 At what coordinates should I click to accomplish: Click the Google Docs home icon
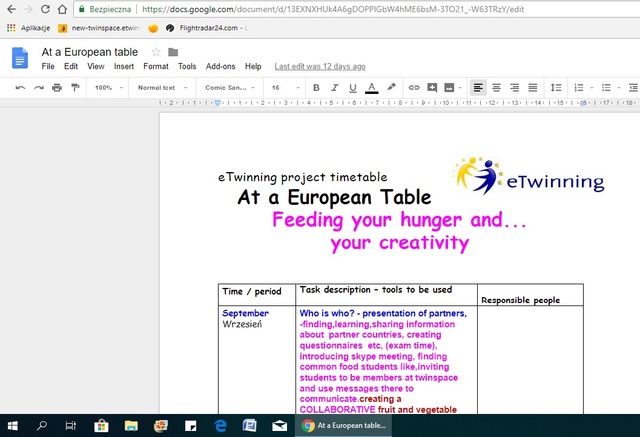pyautogui.click(x=20, y=58)
